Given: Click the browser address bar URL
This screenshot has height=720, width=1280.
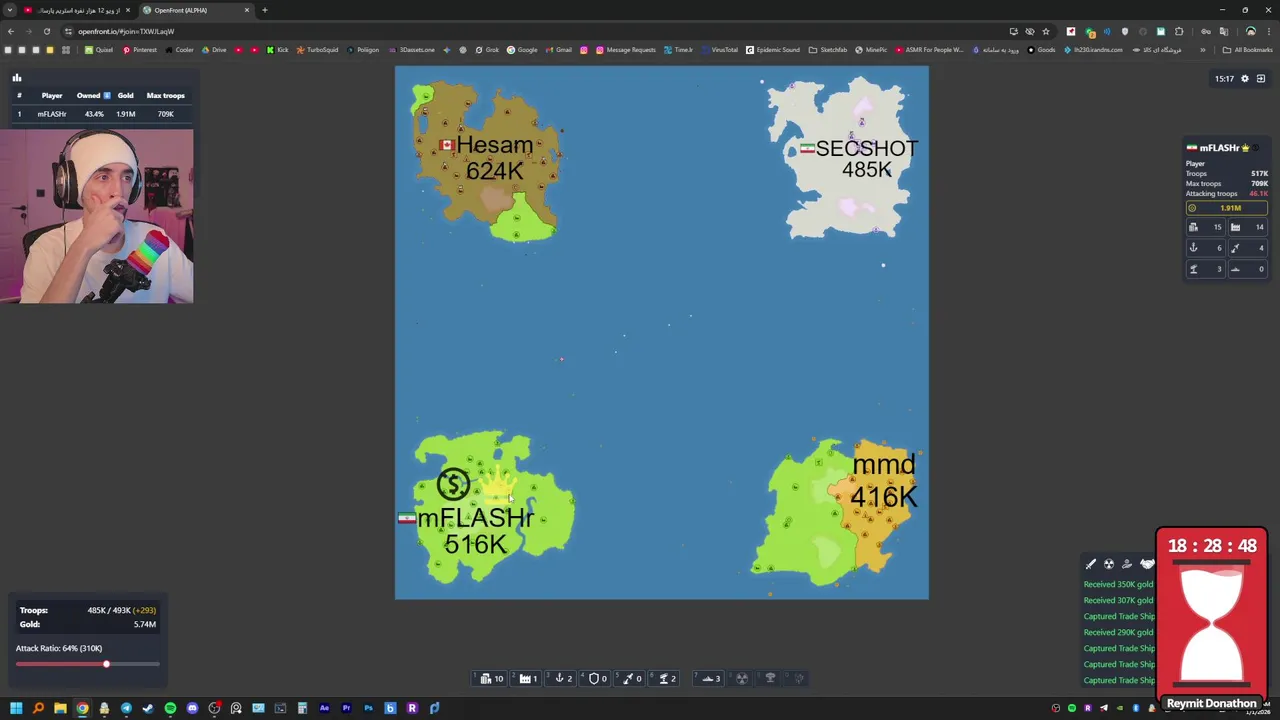Looking at the screenshot, I should [x=126, y=31].
